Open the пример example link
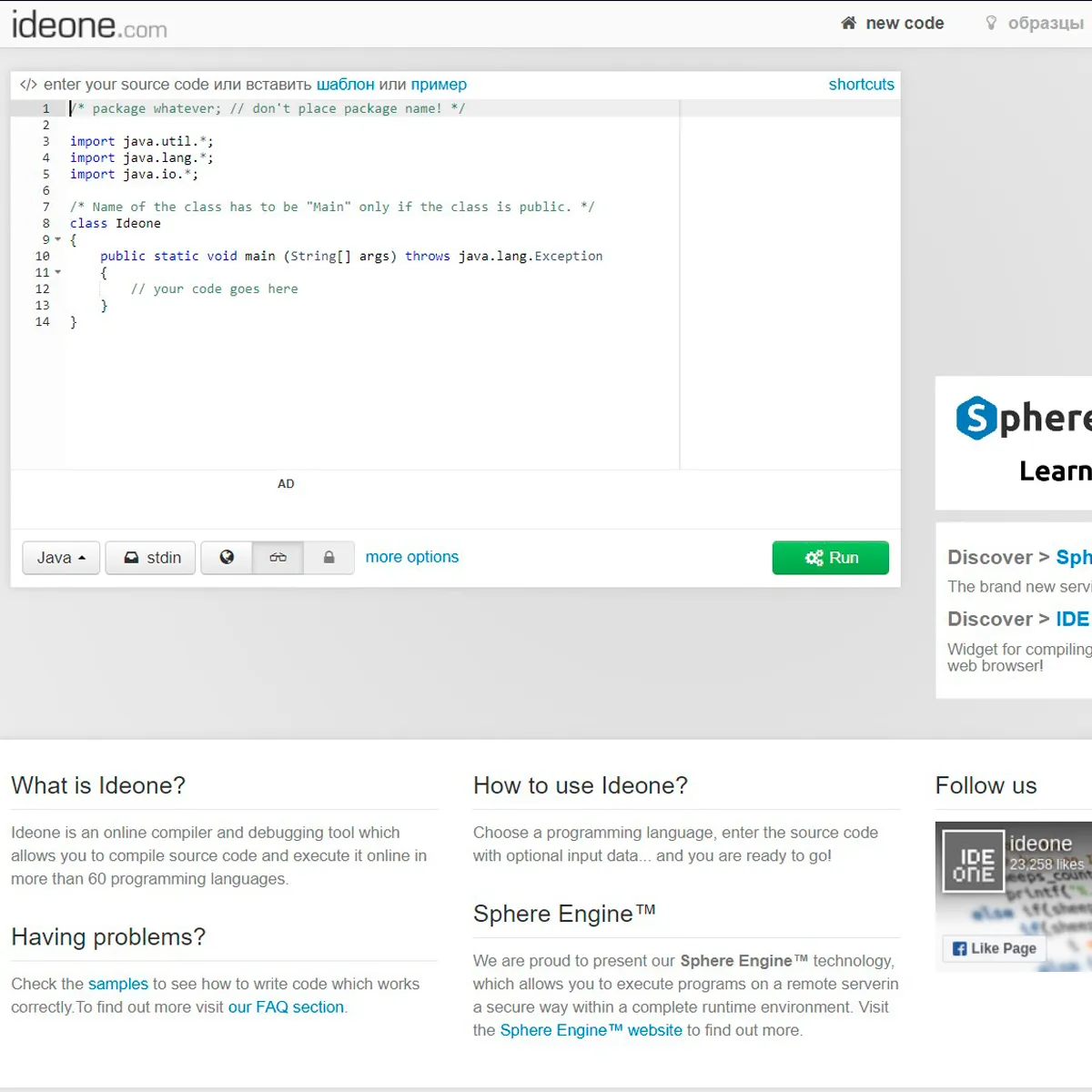1092x1092 pixels. coord(439,85)
